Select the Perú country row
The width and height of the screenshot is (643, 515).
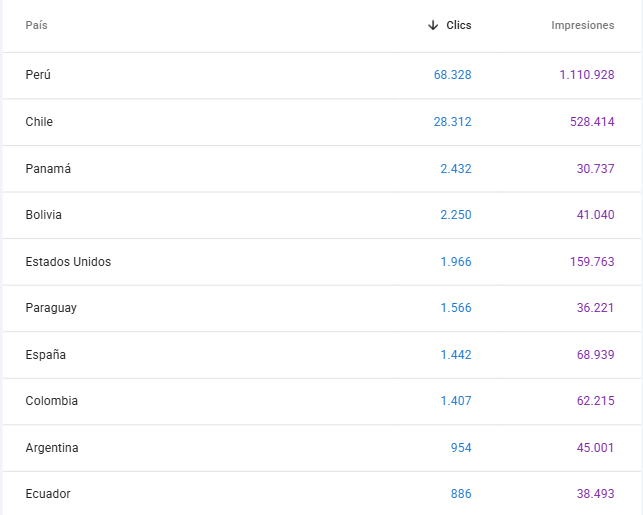(322, 75)
